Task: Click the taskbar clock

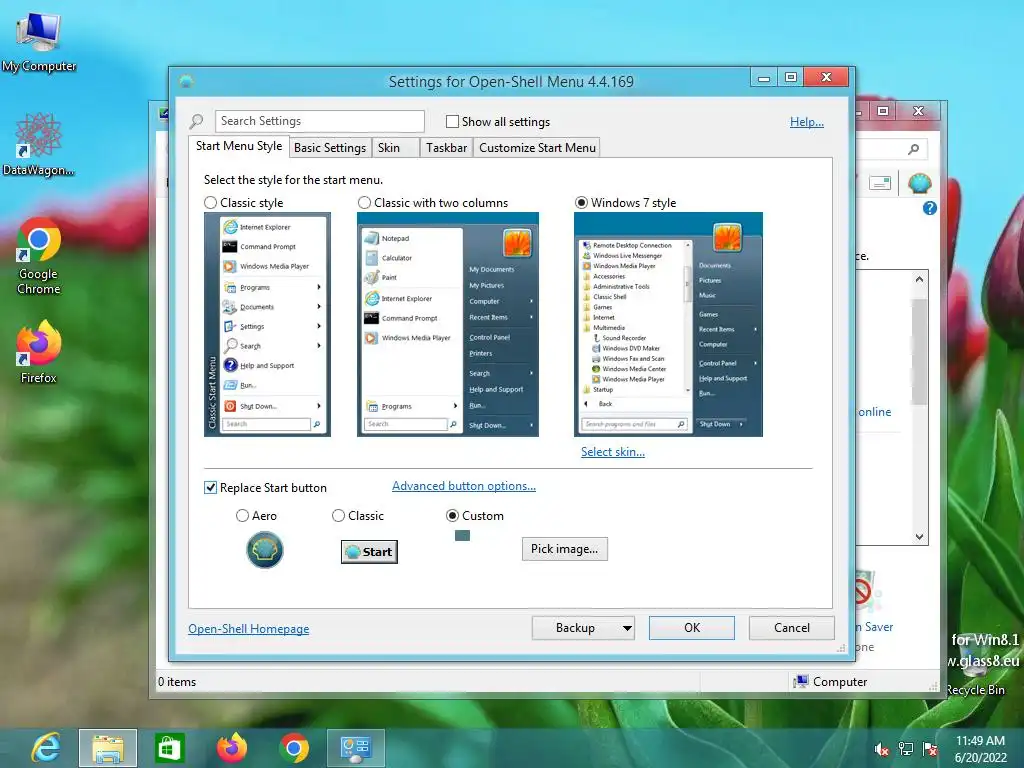Action: tap(980, 749)
